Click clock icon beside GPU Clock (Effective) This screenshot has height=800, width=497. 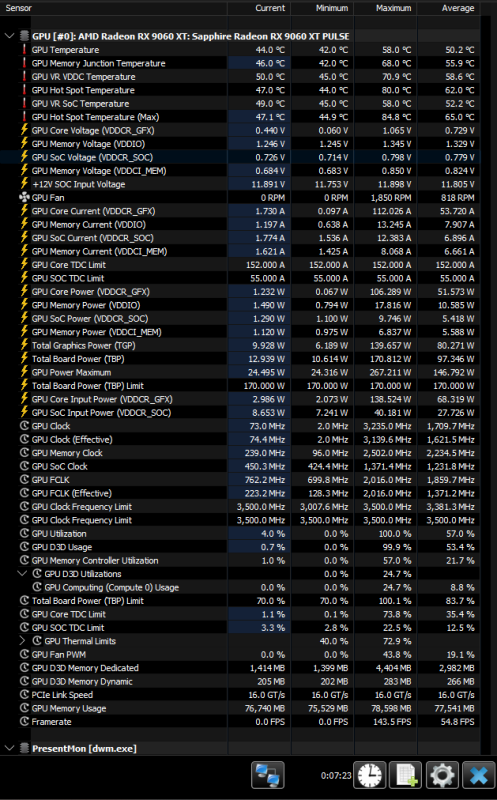pos(24,439)
